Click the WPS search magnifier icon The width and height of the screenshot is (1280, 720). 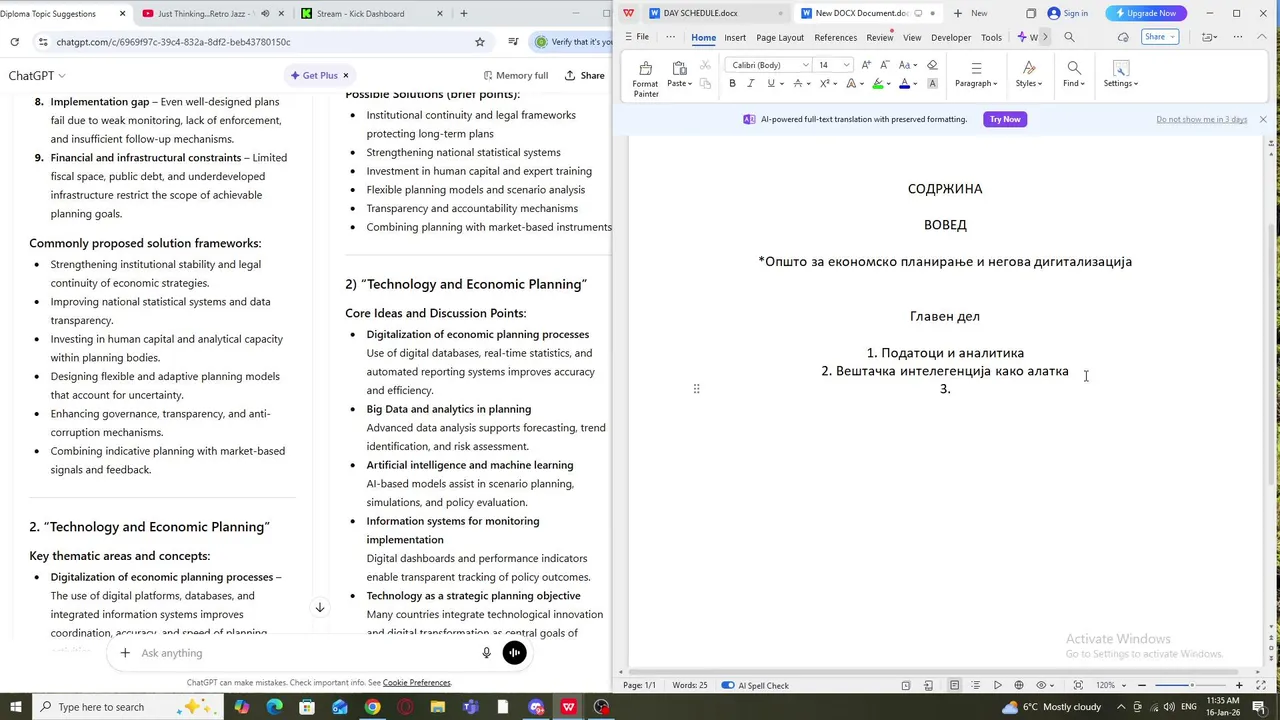click(x=1069, y=37)
